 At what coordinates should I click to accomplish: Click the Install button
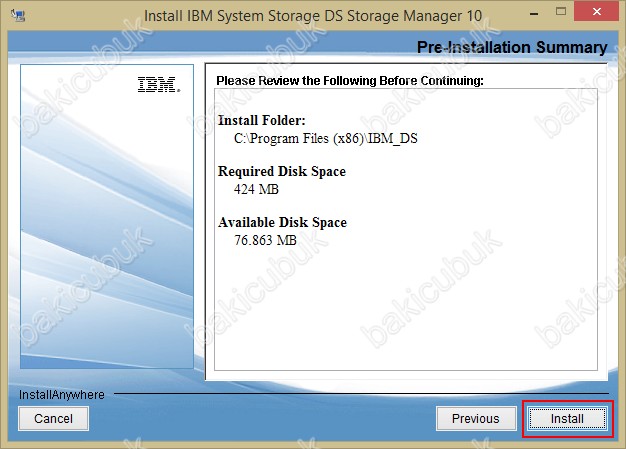coord(567,419)
